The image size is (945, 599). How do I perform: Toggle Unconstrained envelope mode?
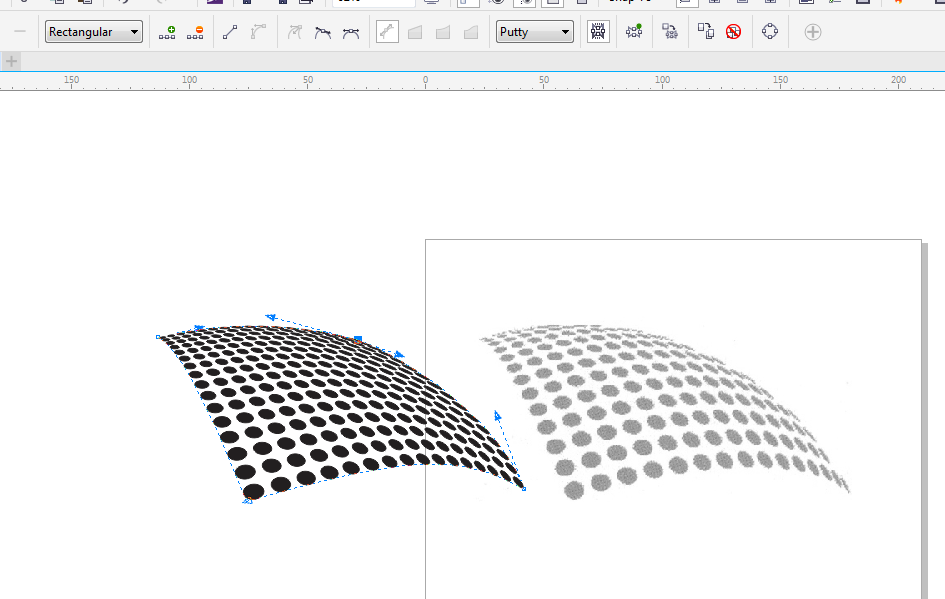[387, 32]
